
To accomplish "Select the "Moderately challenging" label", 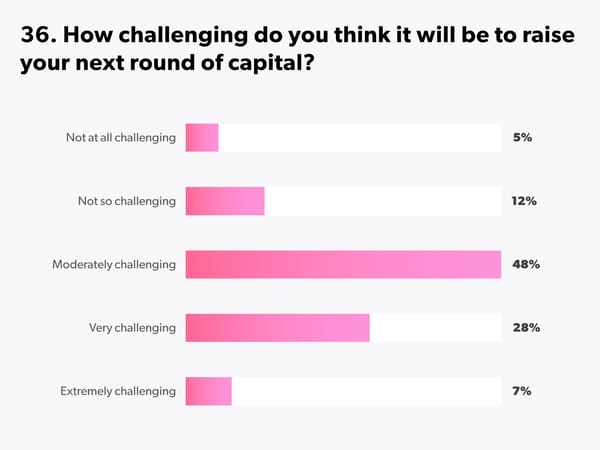I will pos(114,265).
